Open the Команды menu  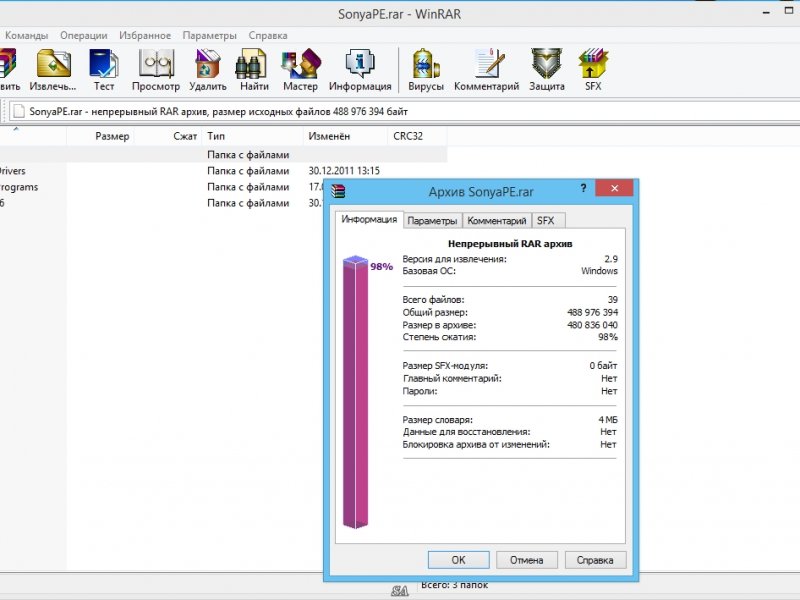click(27, 35)
